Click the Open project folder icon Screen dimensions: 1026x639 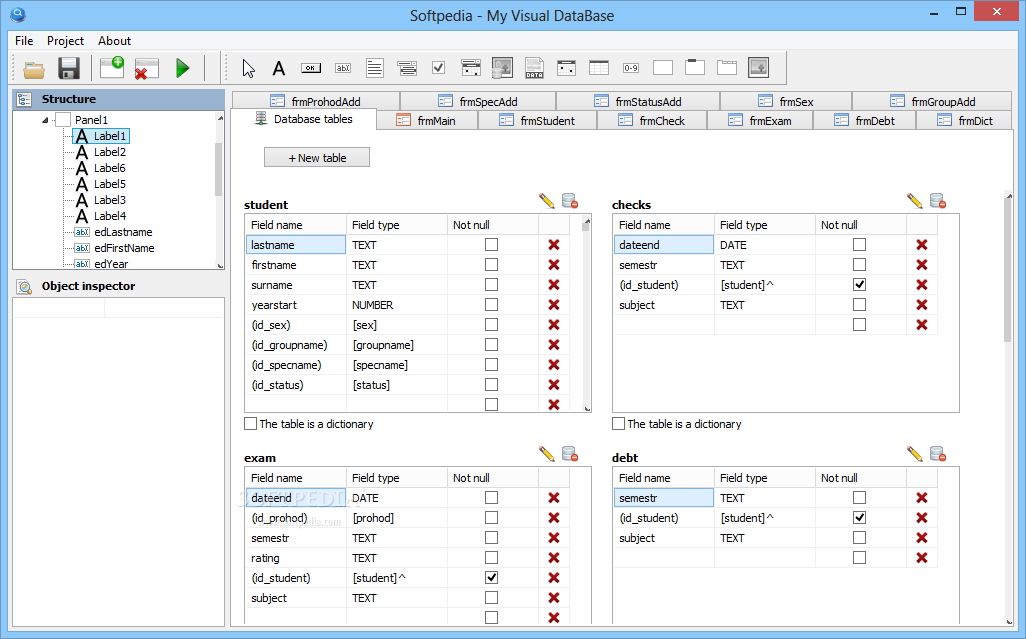(x=35, y=68)
